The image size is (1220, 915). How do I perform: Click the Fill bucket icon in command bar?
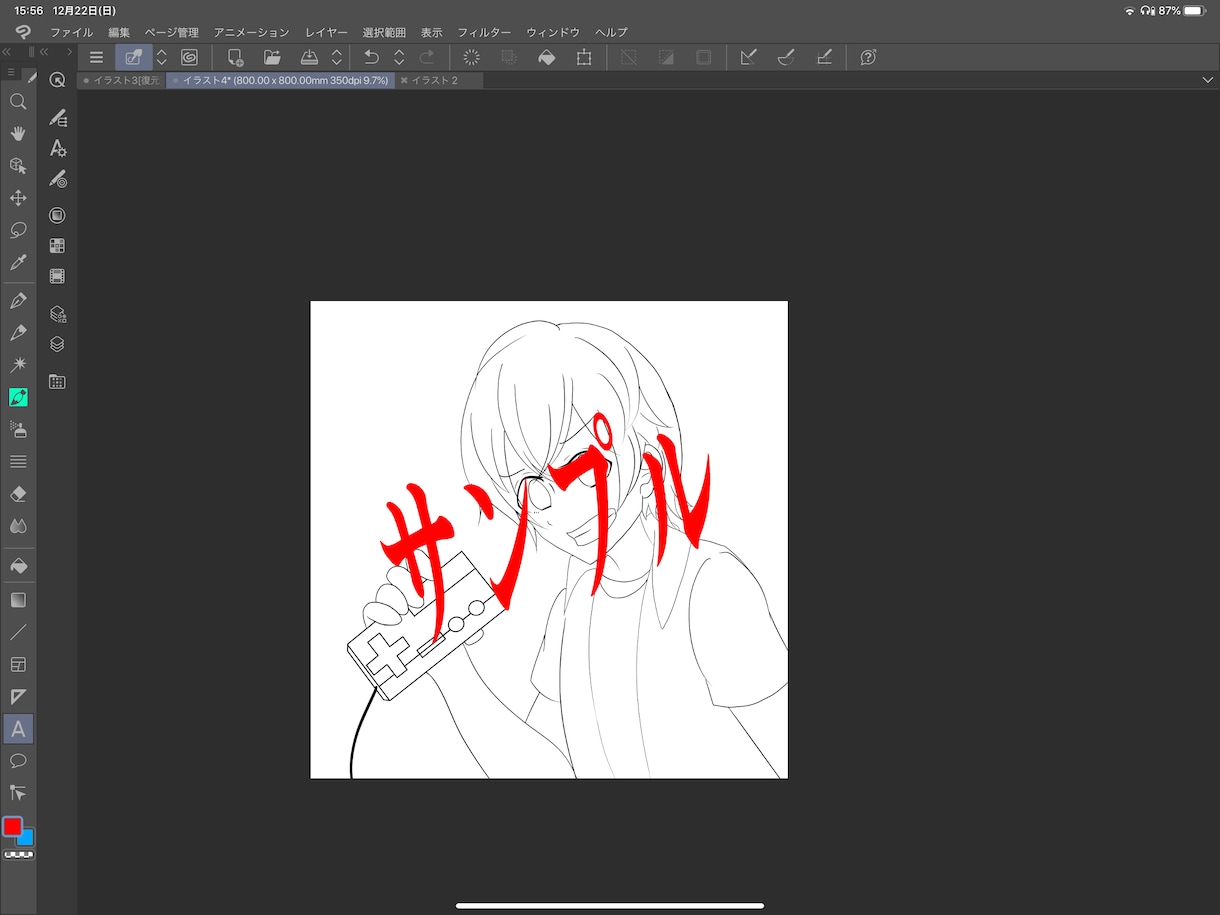click(546, 57)
